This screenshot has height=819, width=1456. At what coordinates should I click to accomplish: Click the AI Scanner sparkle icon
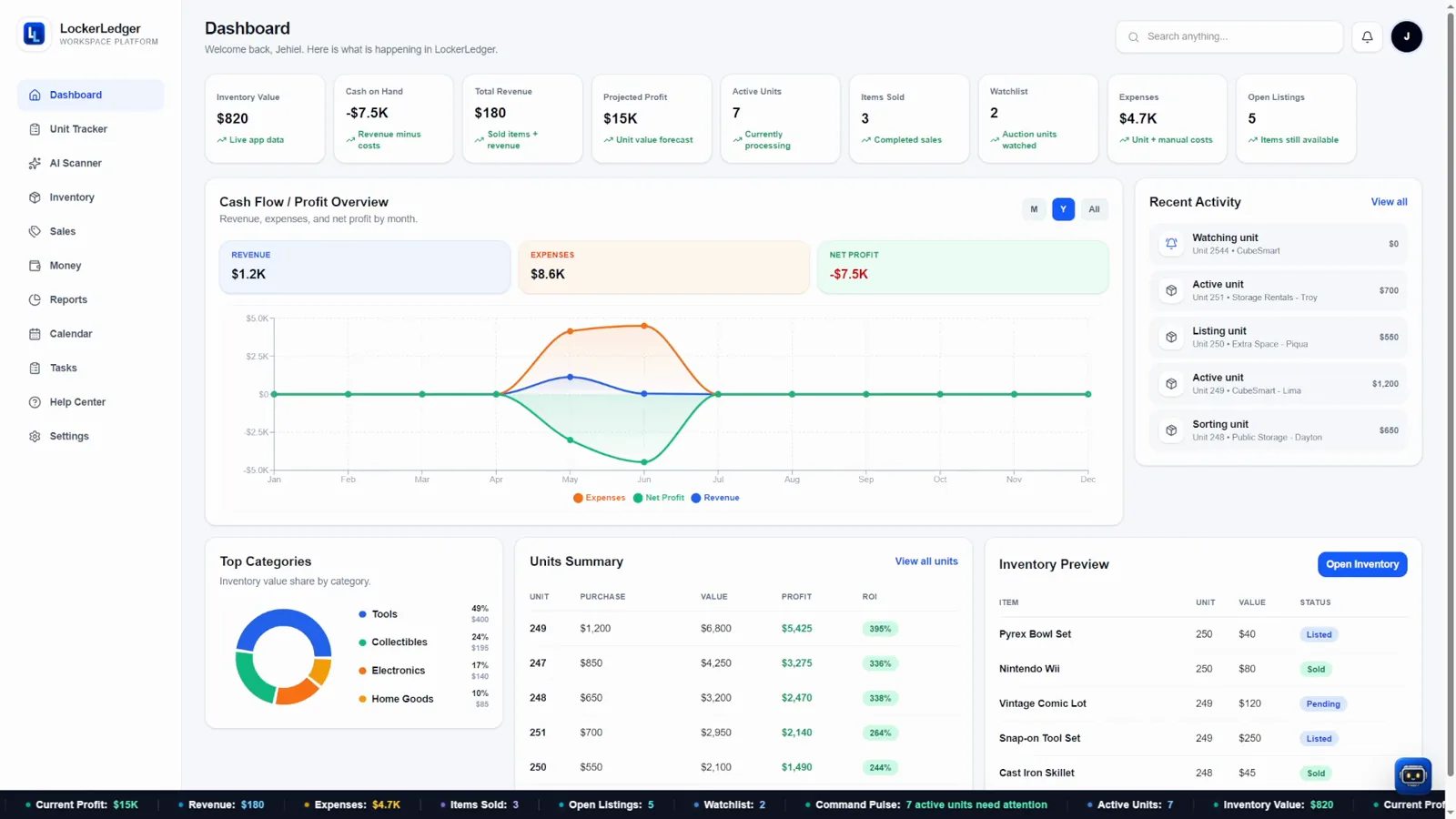point(35,163)
